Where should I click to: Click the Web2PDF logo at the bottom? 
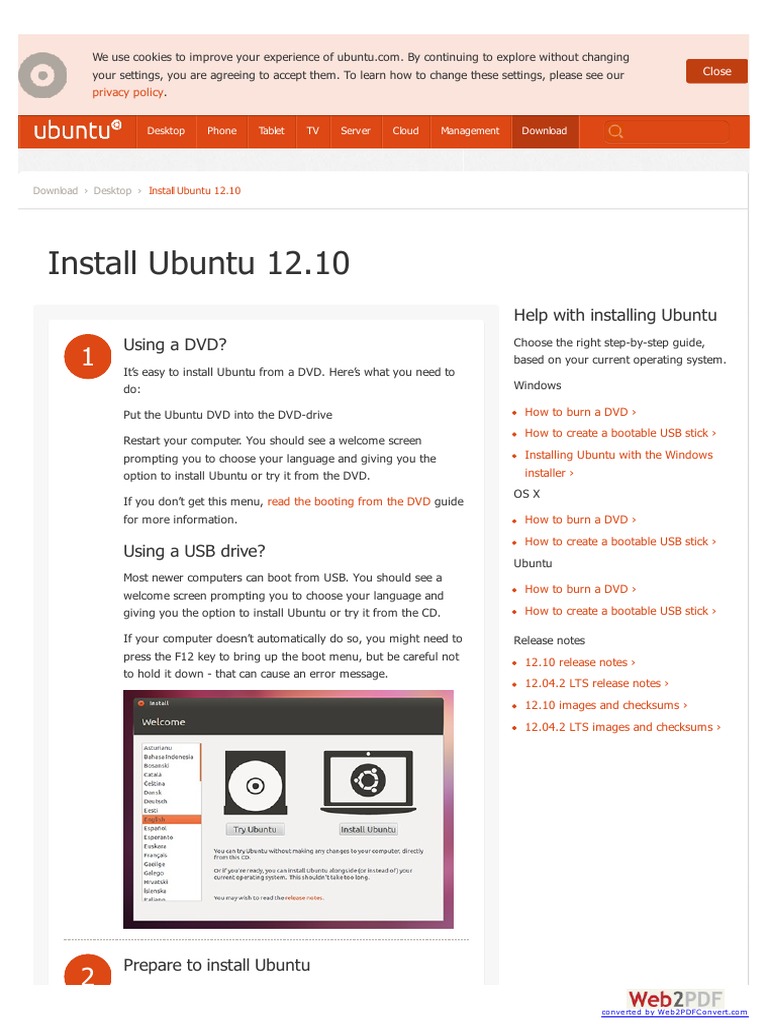point(675,1002)
